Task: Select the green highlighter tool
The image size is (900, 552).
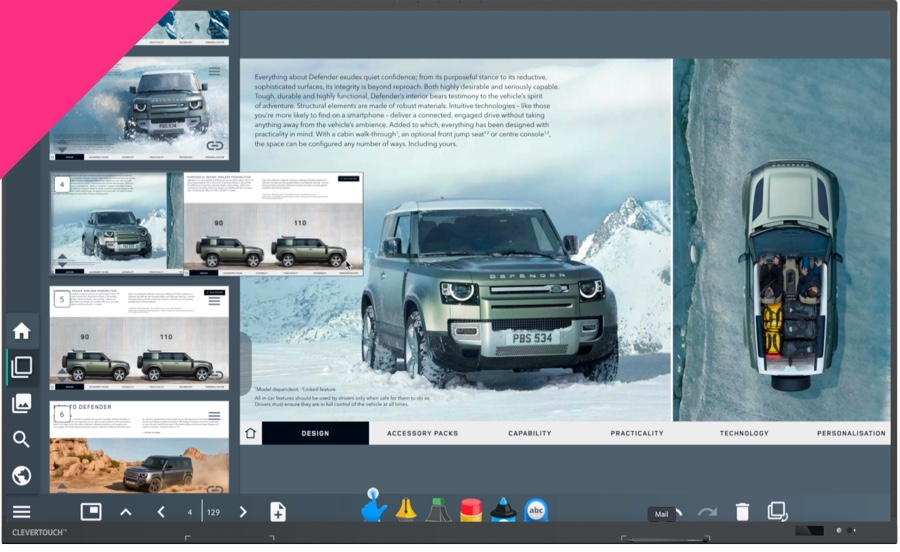Action: point(439,510)
